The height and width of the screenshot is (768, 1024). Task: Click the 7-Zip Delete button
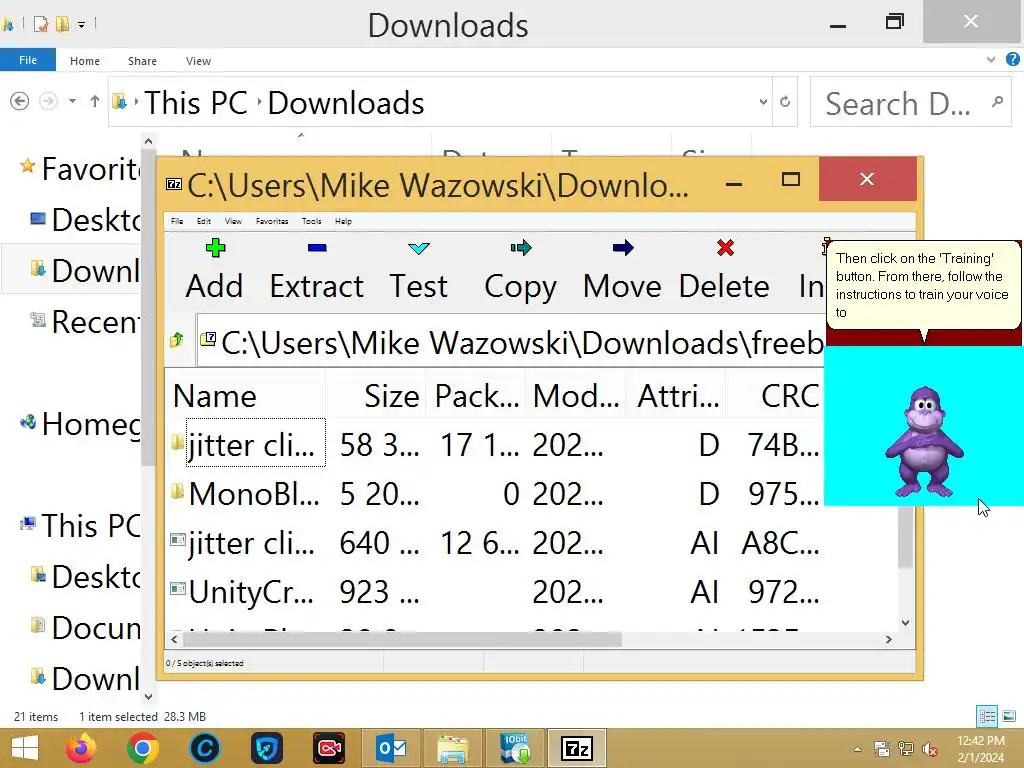pos(724,270)
